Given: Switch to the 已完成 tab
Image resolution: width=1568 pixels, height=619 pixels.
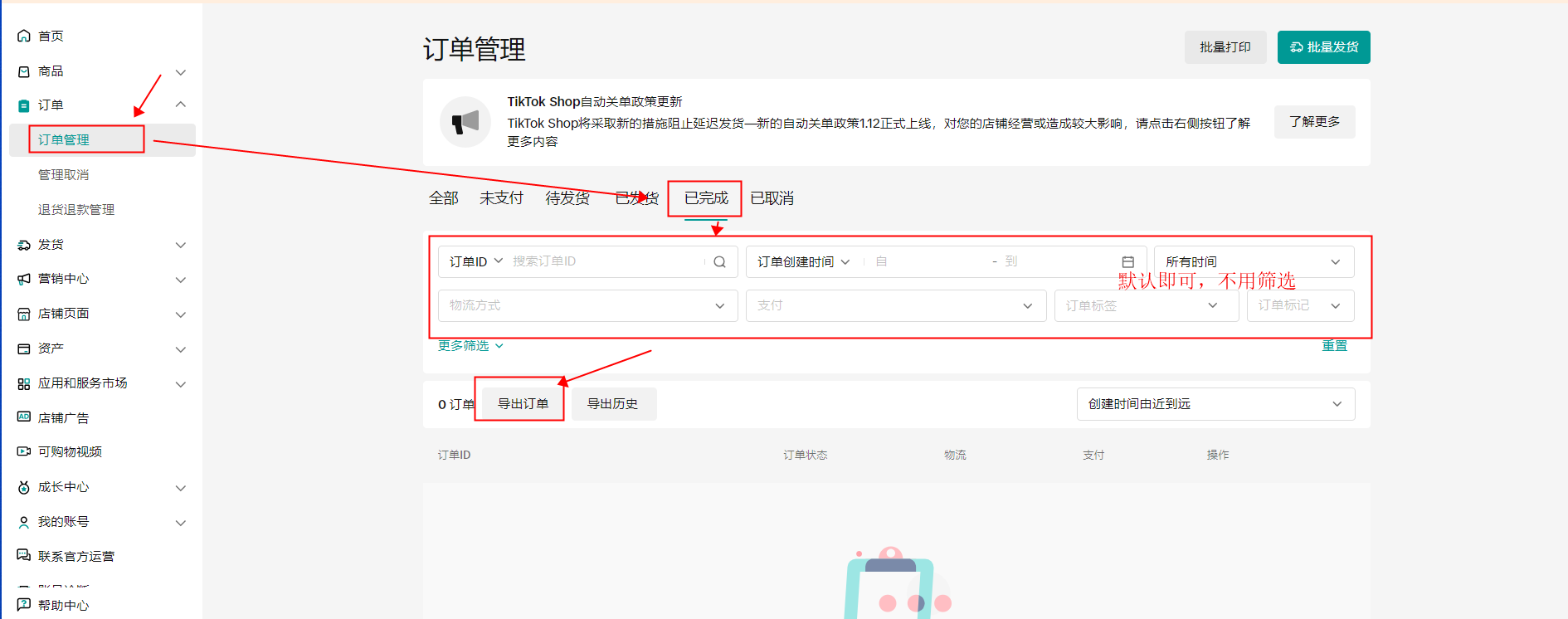Looking at the screenshot, I should pos(705,198).
